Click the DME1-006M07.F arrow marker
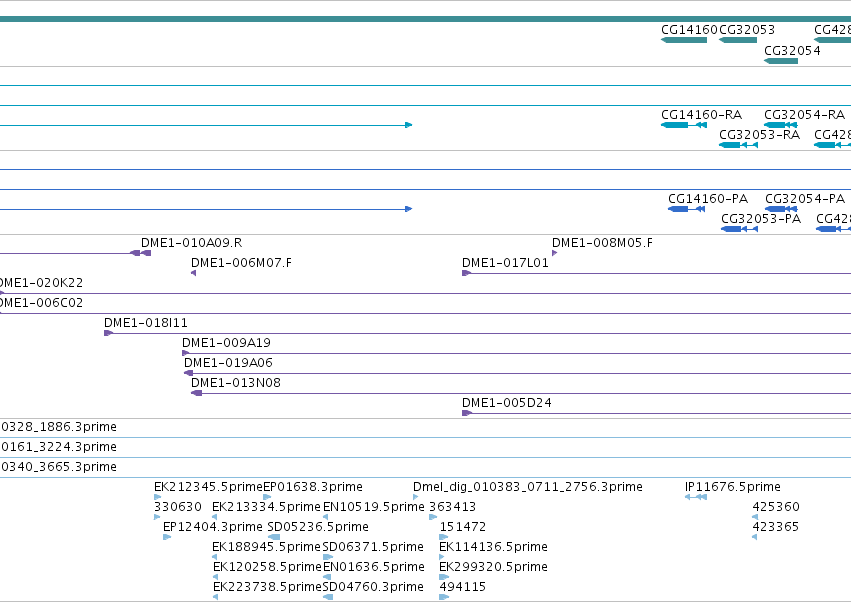This screenshot has width=851, height=602. point(193,273)
